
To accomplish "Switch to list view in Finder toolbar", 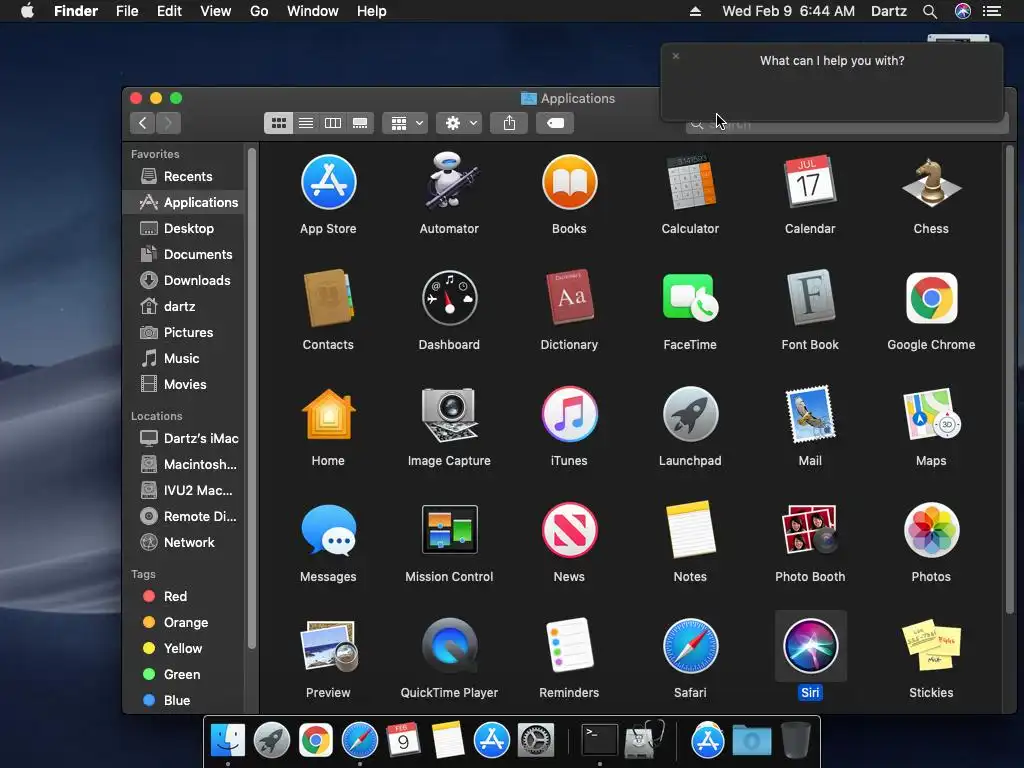I will tap(306, 123).
